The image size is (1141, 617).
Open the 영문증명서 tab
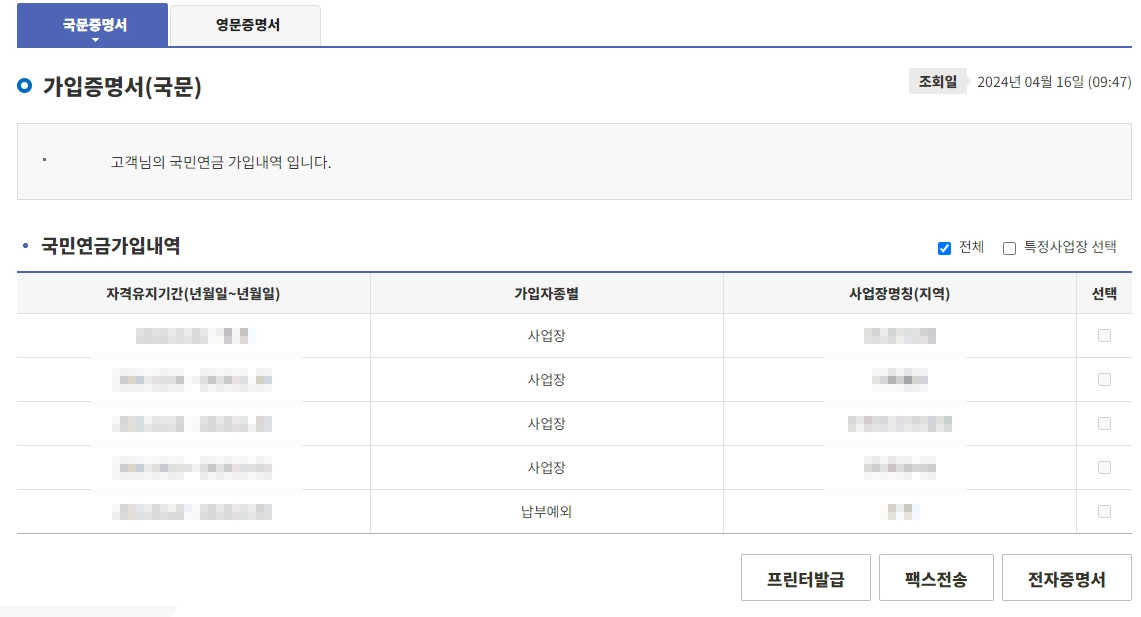click(x=245, y=25)
